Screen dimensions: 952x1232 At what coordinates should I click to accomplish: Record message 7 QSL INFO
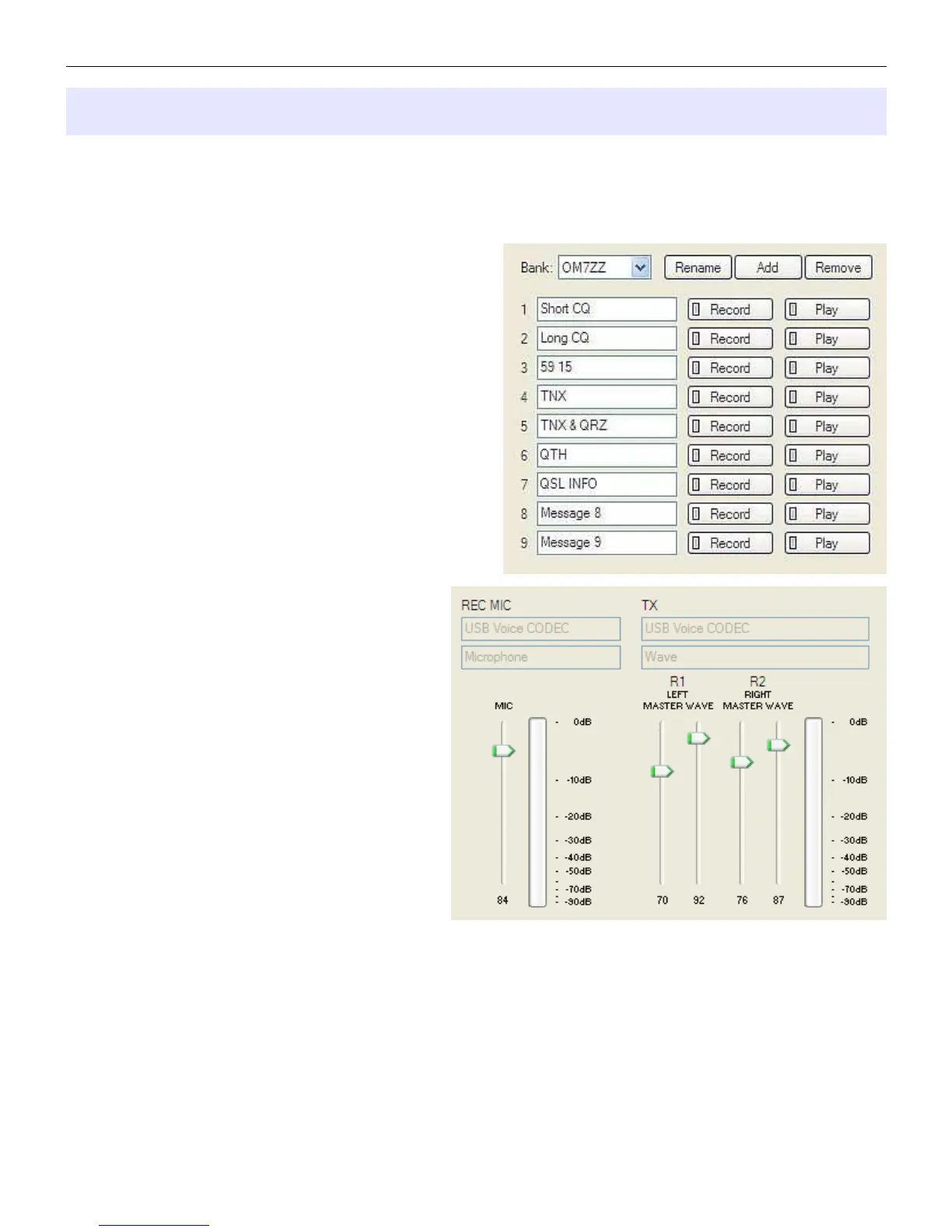tap(730, 485)
